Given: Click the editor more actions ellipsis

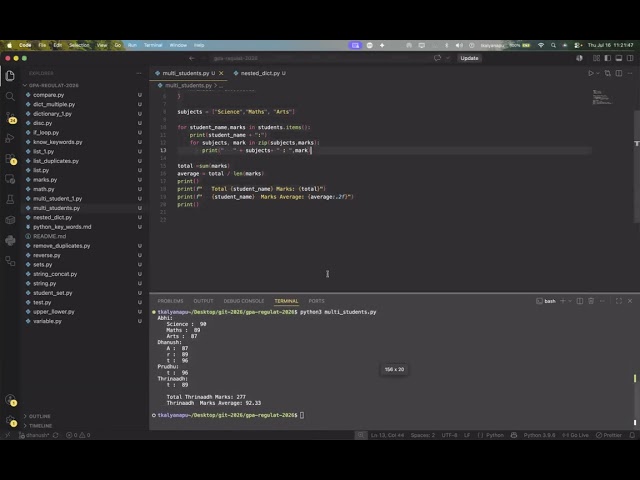Looking at the screenshot, I should (630, 73).
